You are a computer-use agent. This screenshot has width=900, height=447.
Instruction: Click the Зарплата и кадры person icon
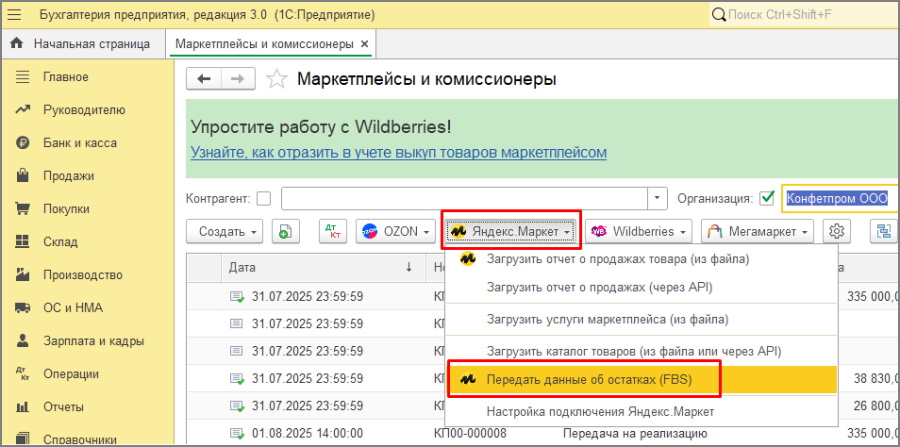pos(22,341)
